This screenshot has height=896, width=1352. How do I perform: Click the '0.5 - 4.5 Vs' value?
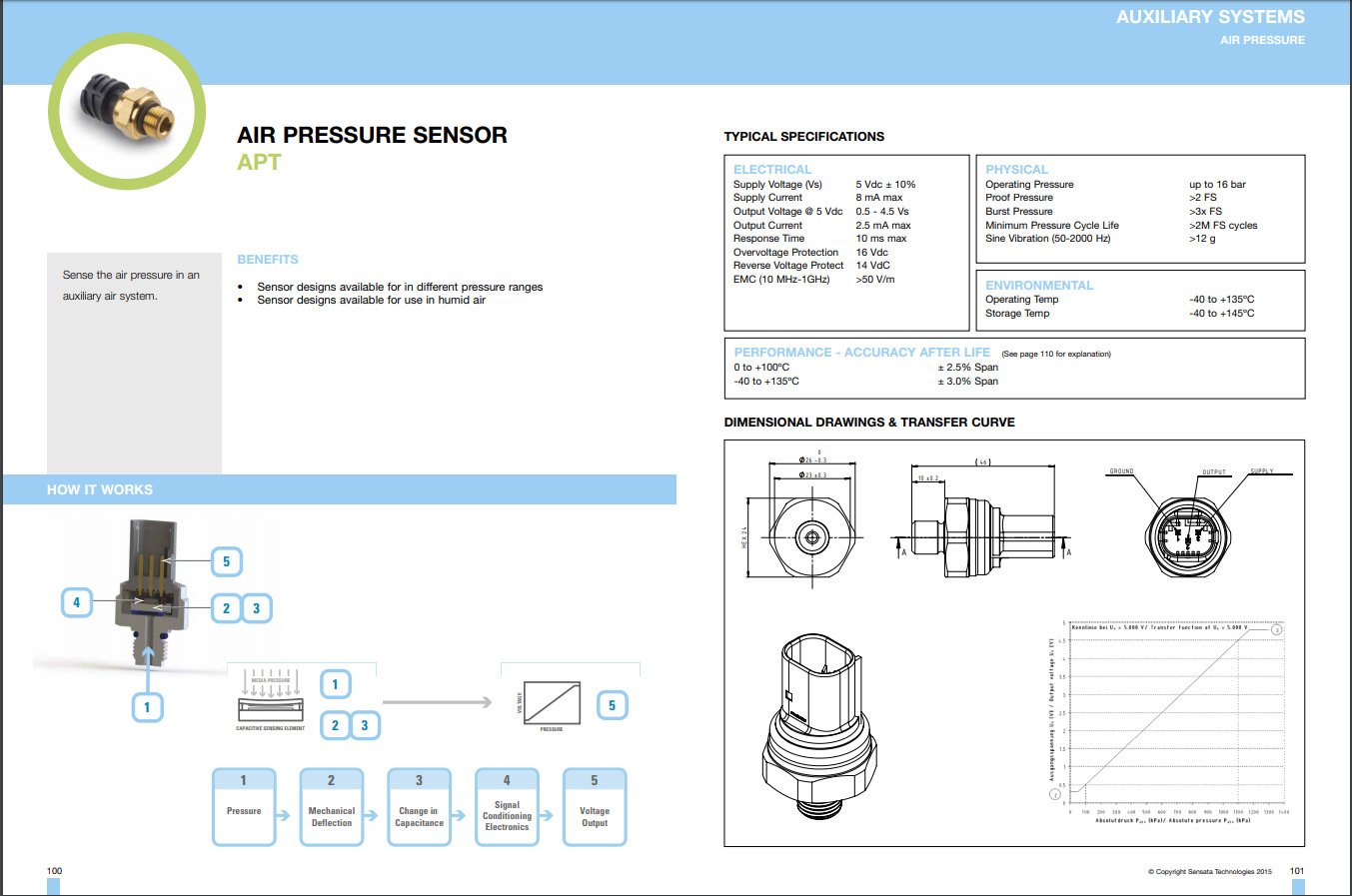tap(882, 212)
